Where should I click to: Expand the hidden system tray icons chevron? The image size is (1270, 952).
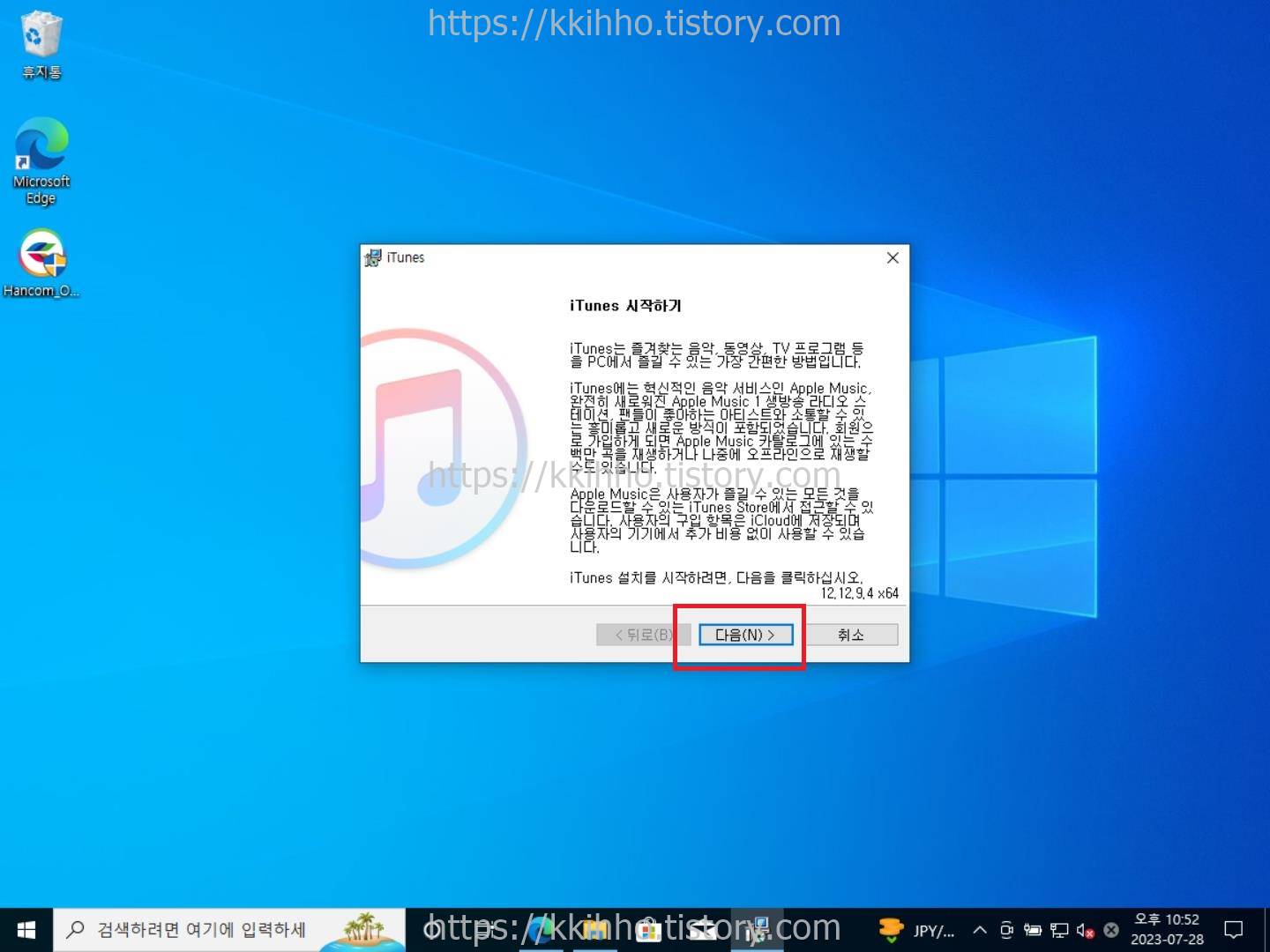click(980, 930)
